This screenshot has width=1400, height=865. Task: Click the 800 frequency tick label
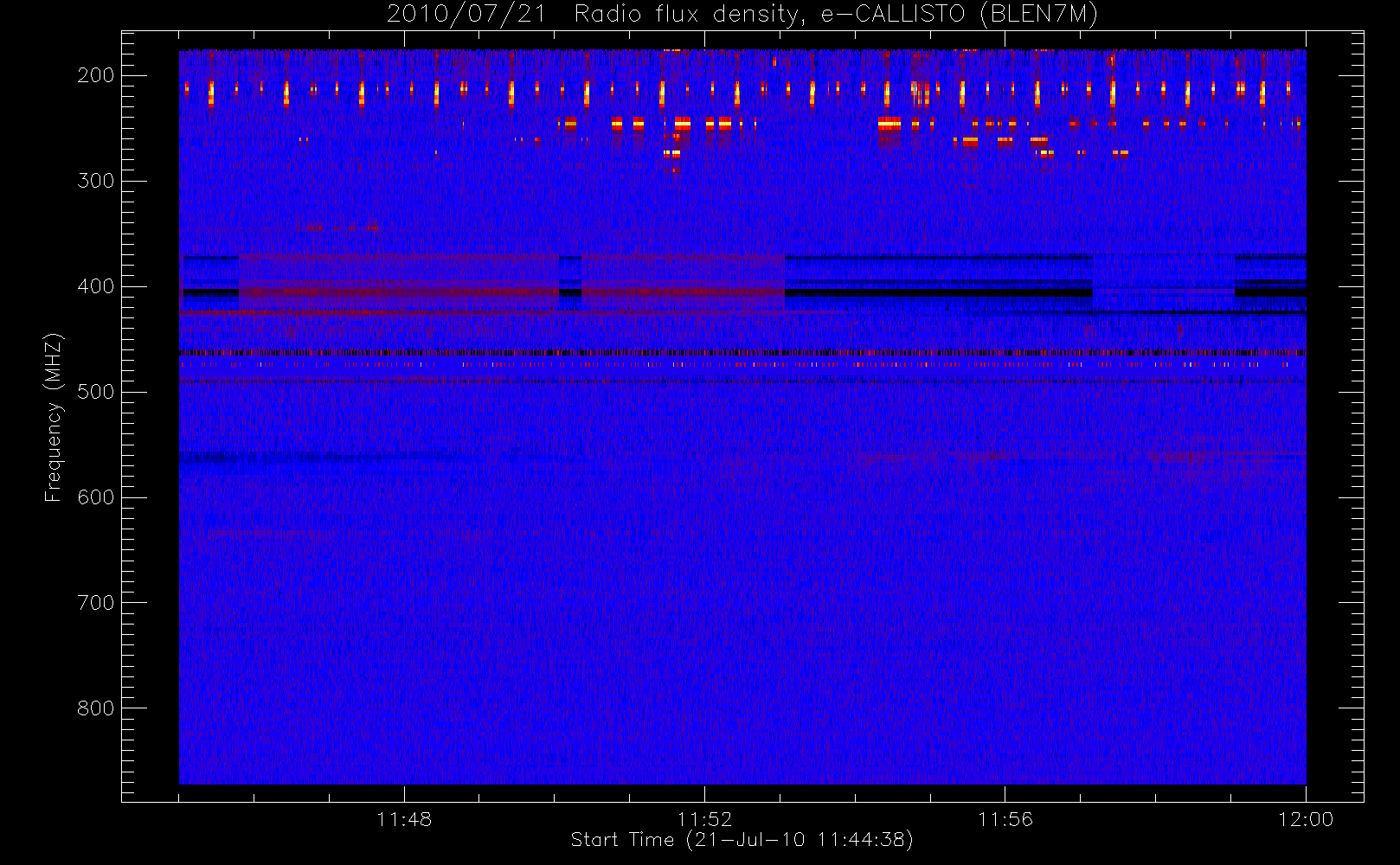pos(96,708)
